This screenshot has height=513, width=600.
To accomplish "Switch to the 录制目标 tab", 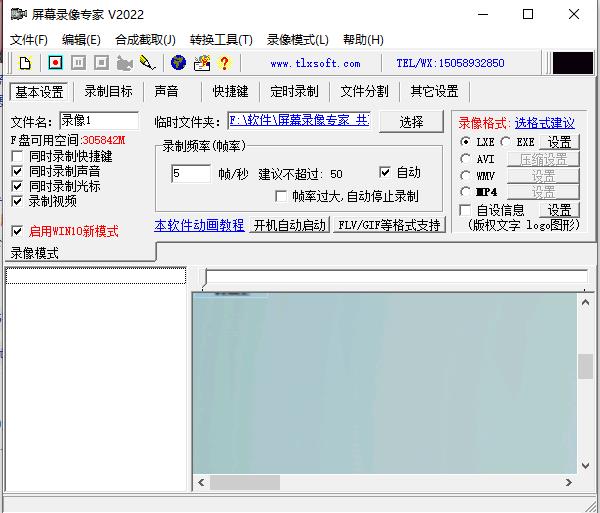I will (108, 91).
